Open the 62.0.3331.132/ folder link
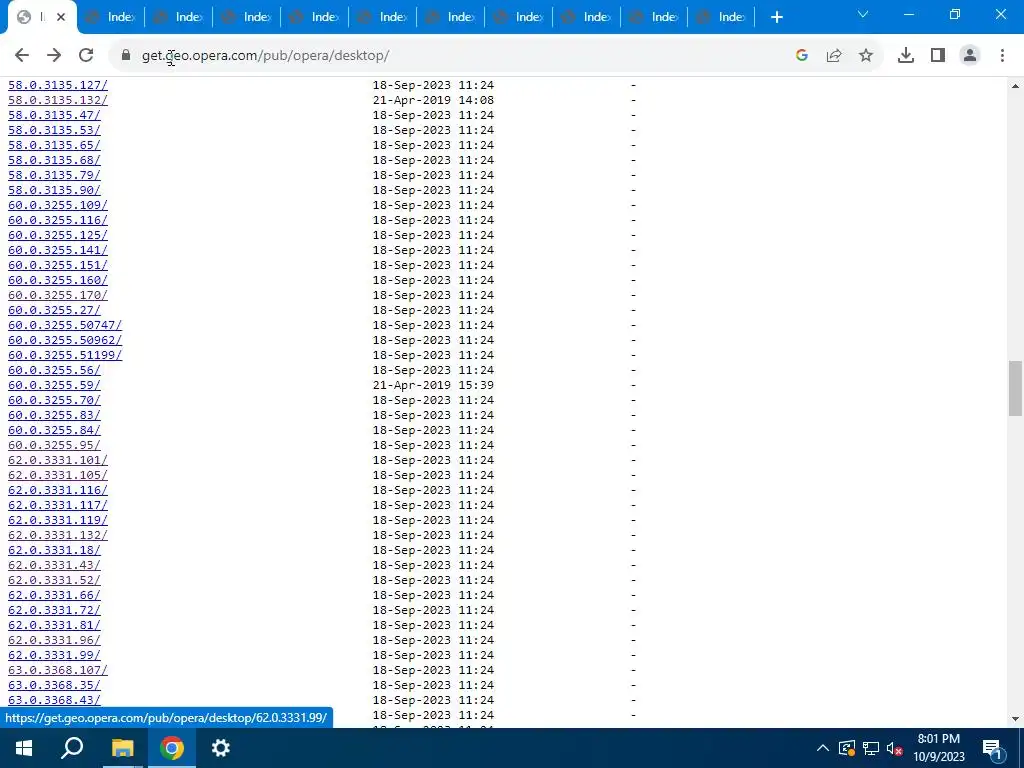This screenshot has height=768, width=1024. coord(57,536)
